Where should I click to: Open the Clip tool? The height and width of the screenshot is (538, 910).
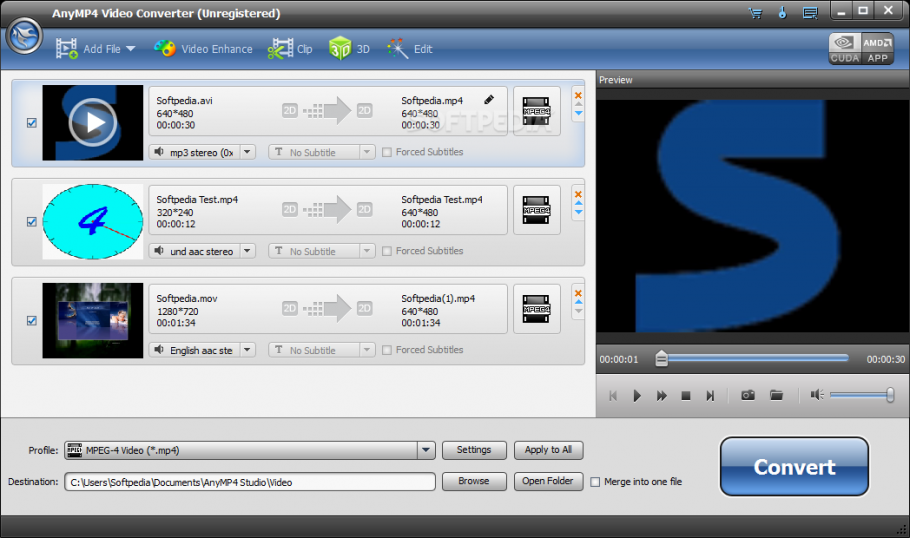click(x=291, y=49)
